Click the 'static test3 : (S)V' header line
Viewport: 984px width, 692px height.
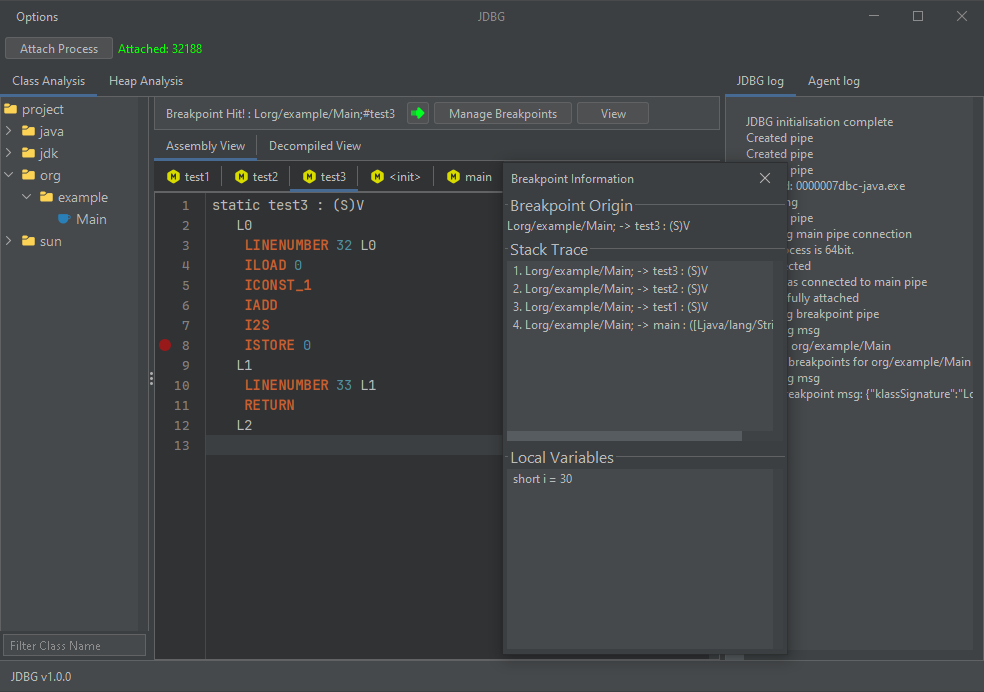[x=288, y=205]
